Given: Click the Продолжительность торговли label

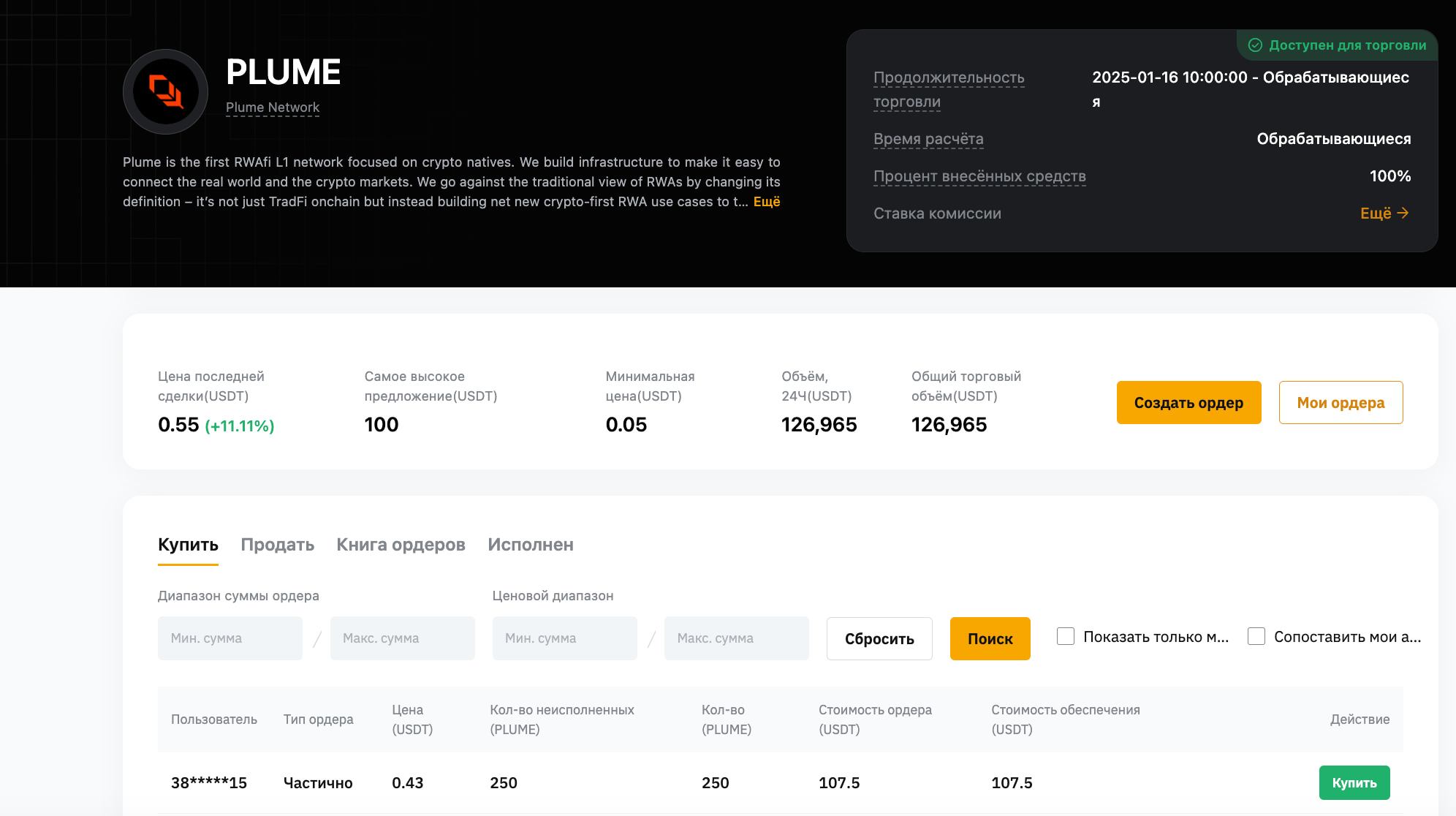Looking at the screenshot, I should coord(949,89).
